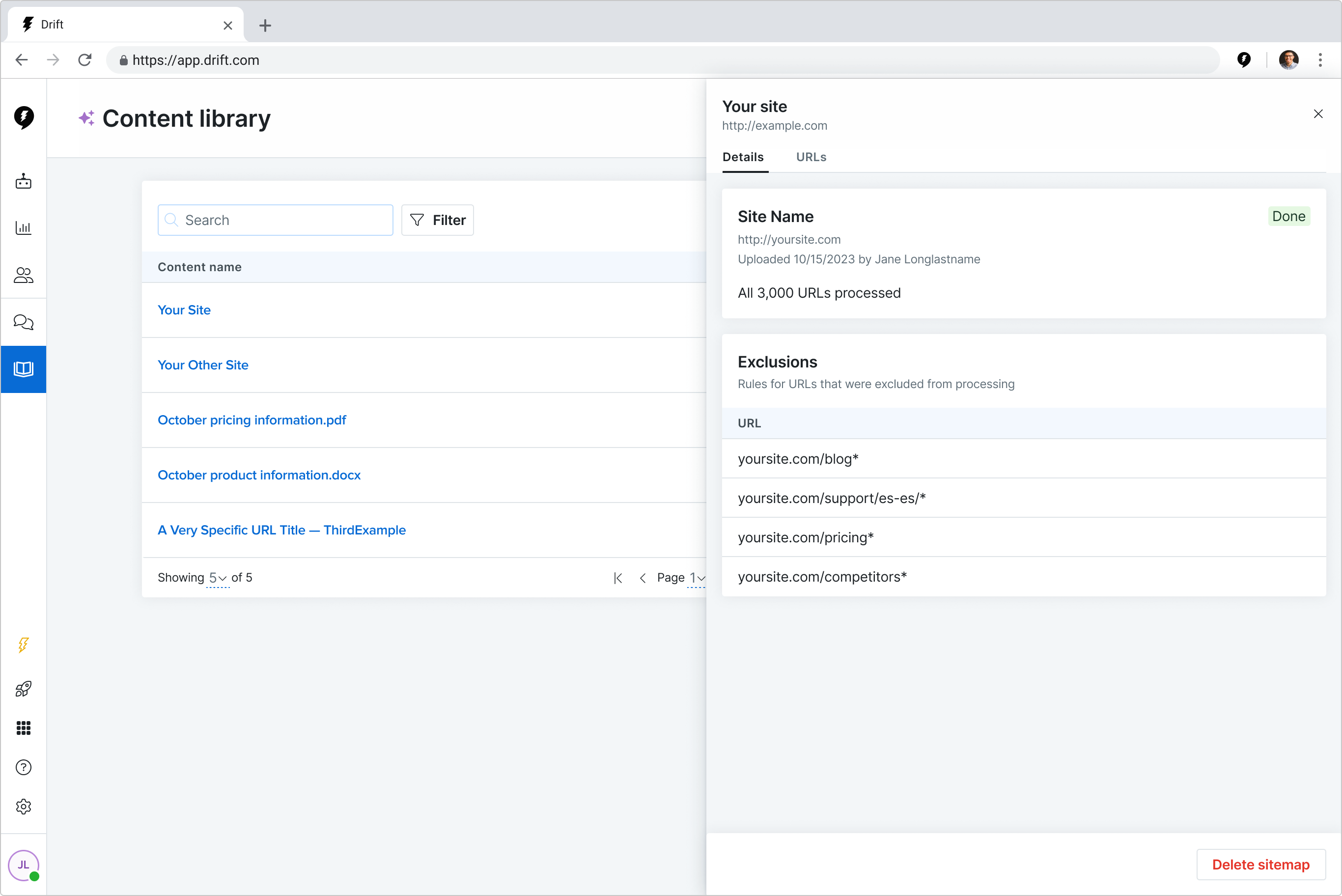The width and height of the screenshot is (1342, 896).
Task: Close the Your site side panel
Action: [x=1318, y=114]
